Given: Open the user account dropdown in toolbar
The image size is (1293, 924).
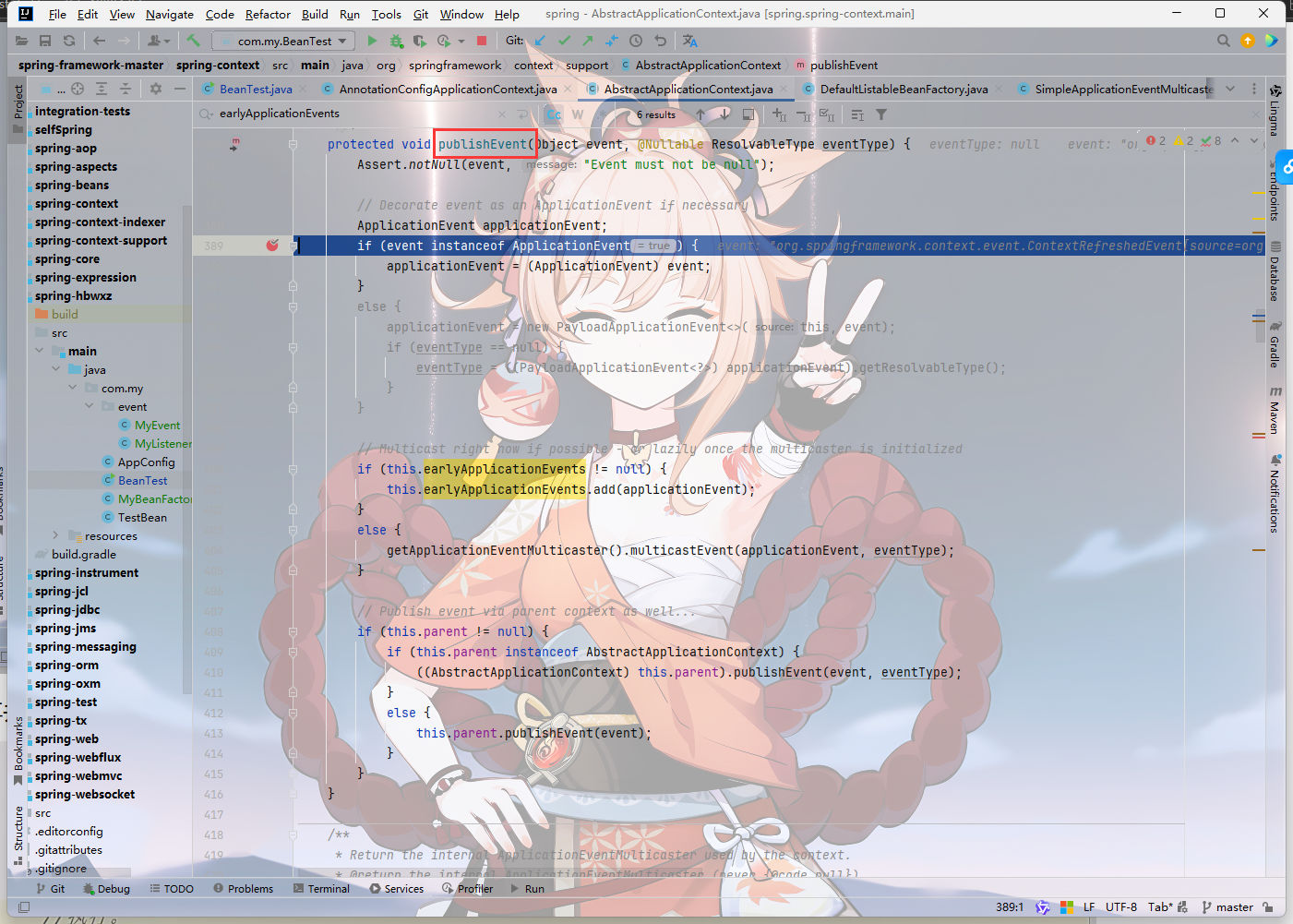Looking at the screenshot, I should [x=159, y=41].
